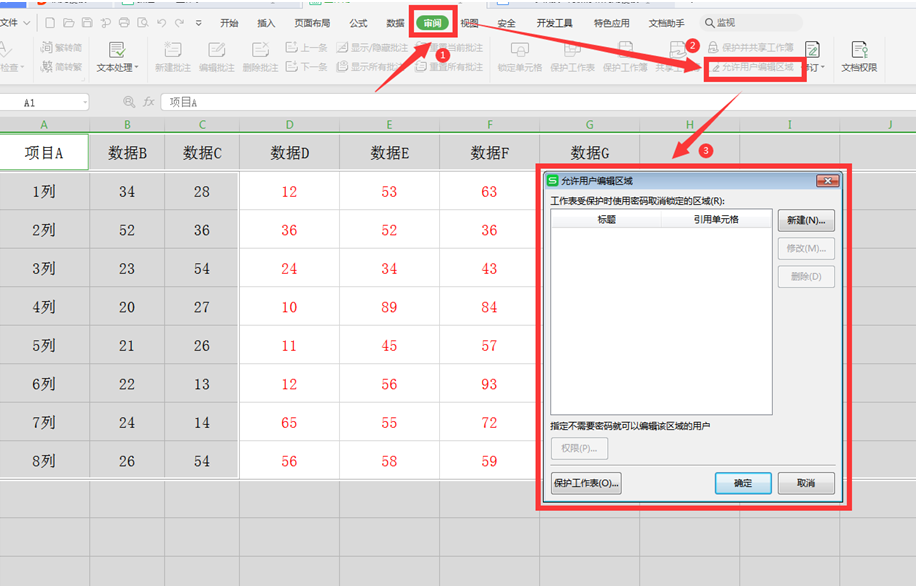The width and height of the screenshot is (916, 586).
Task: Click the formula bar showing 项目A
Action: tap(537, 102)
